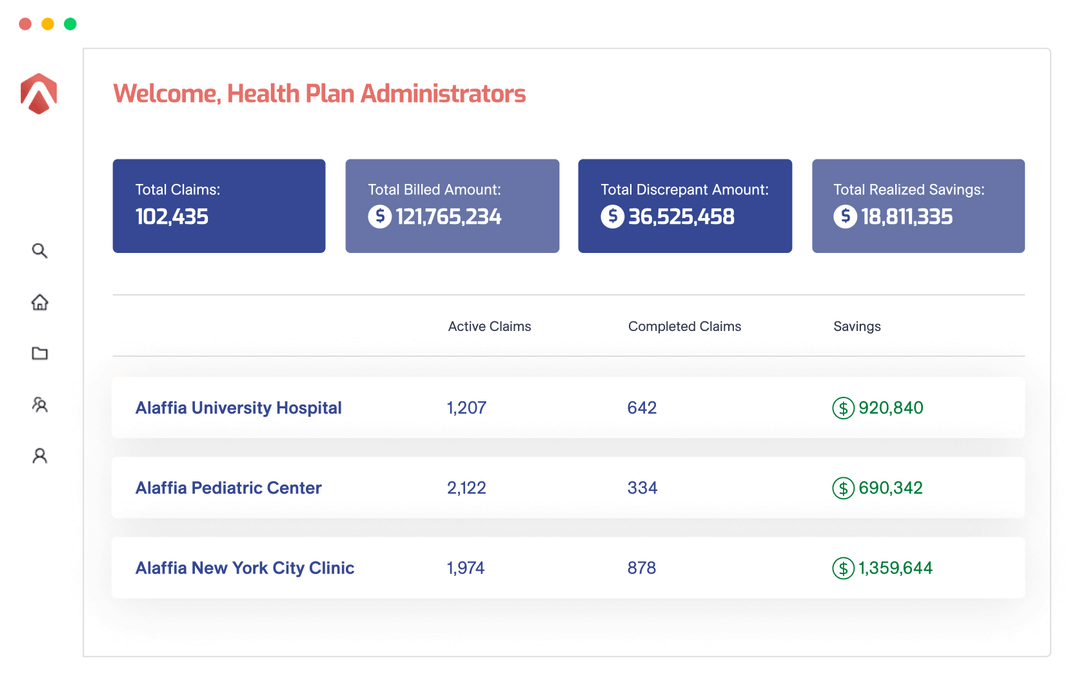Click the Active Claims column header
This screenshot has width=1080, height=673.
(x=489, y=326)
